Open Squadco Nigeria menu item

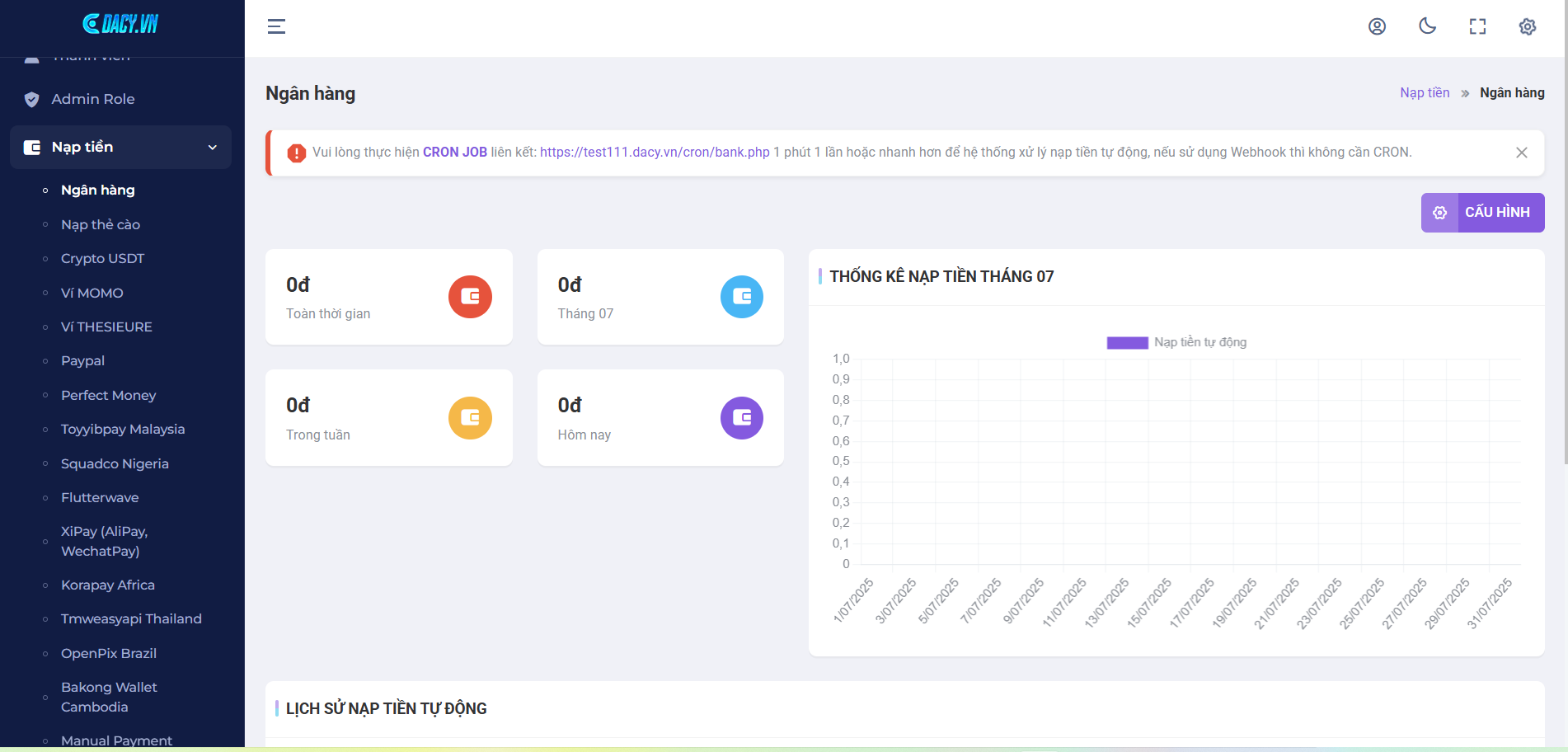click(x=115, y=464)
